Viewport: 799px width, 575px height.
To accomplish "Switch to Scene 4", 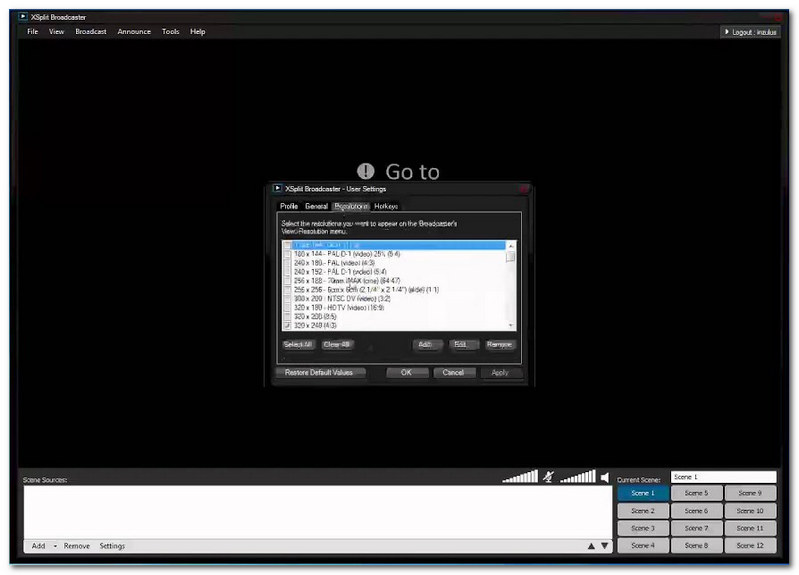I will (643, 545).
